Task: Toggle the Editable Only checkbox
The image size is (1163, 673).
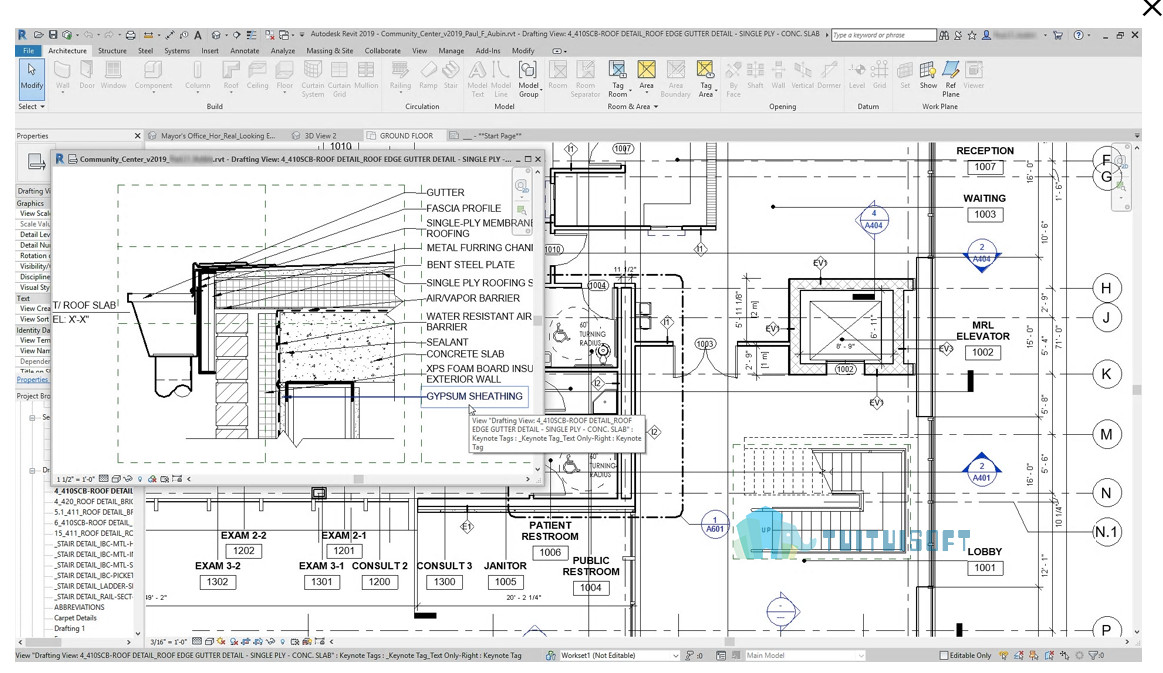Action: [x=943, y=655]
